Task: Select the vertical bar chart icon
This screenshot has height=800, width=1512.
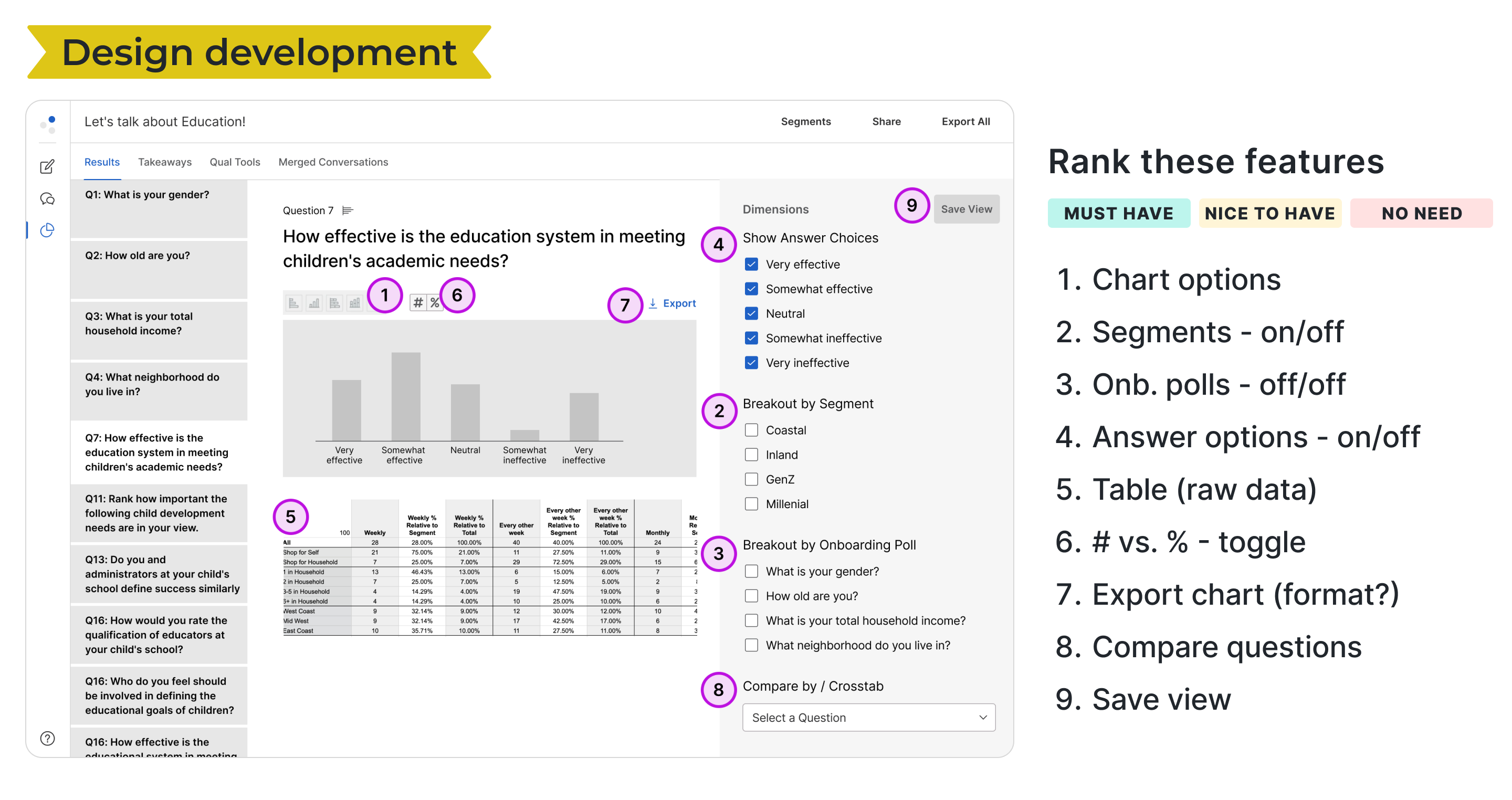Action: coord(314,303)
